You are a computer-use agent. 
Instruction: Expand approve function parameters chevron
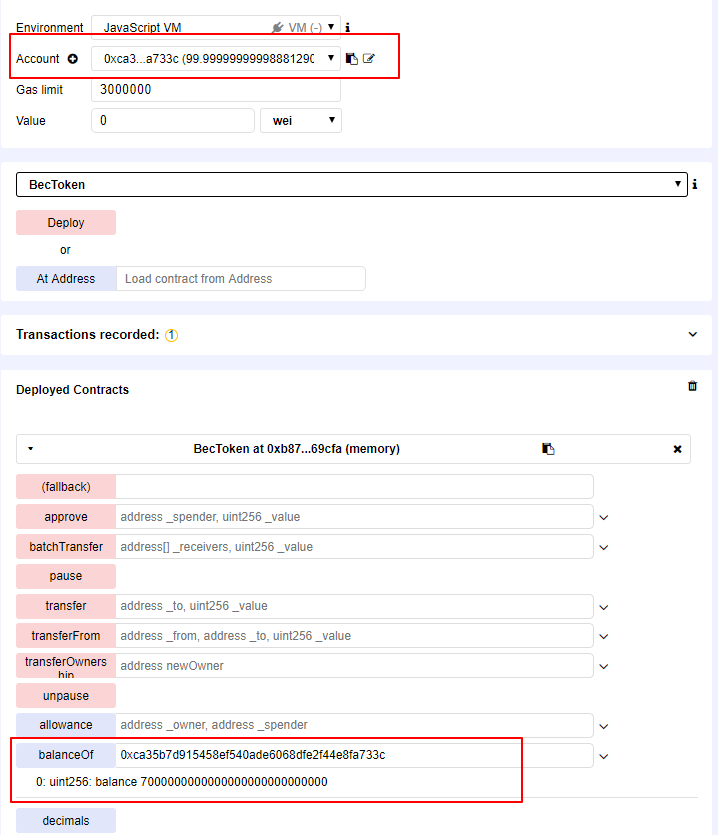pyautogui.click(x=603, y=517)
